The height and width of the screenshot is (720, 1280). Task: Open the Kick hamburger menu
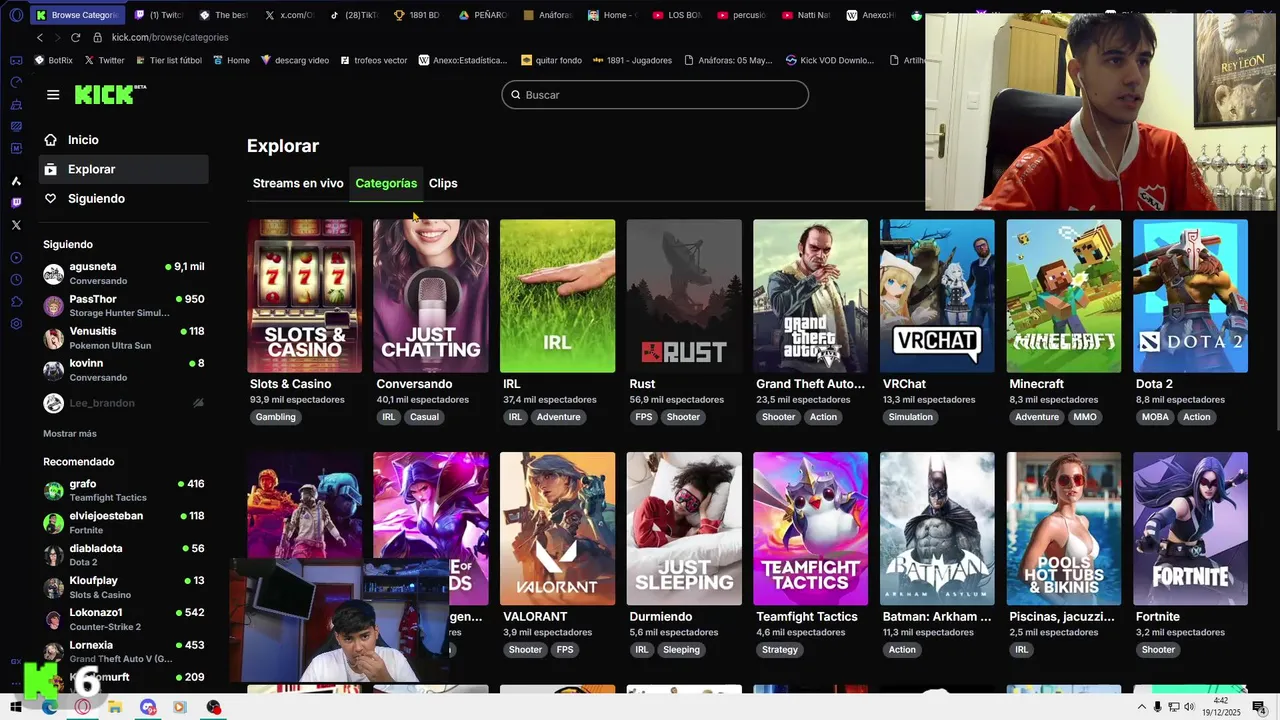coord(53,95)
